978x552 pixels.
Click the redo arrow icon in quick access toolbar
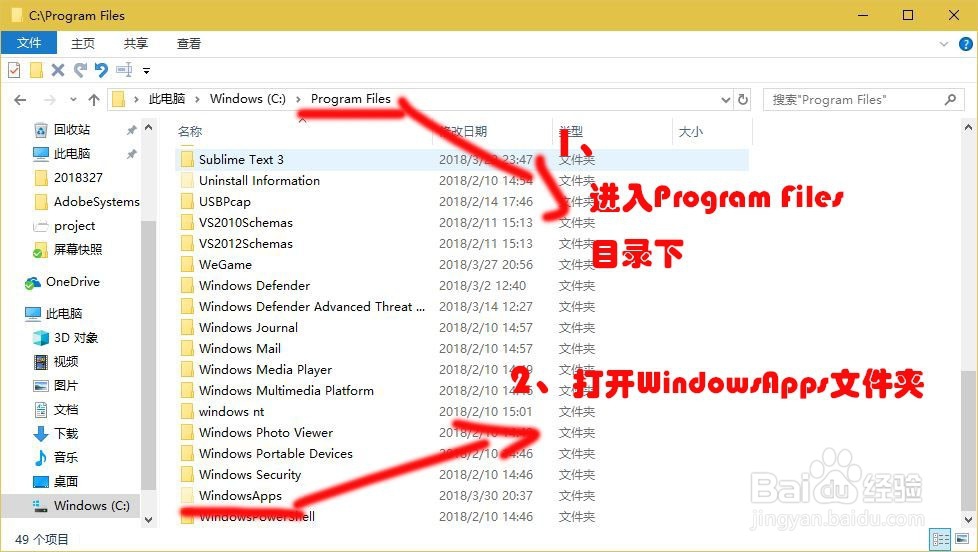[80, 70]
